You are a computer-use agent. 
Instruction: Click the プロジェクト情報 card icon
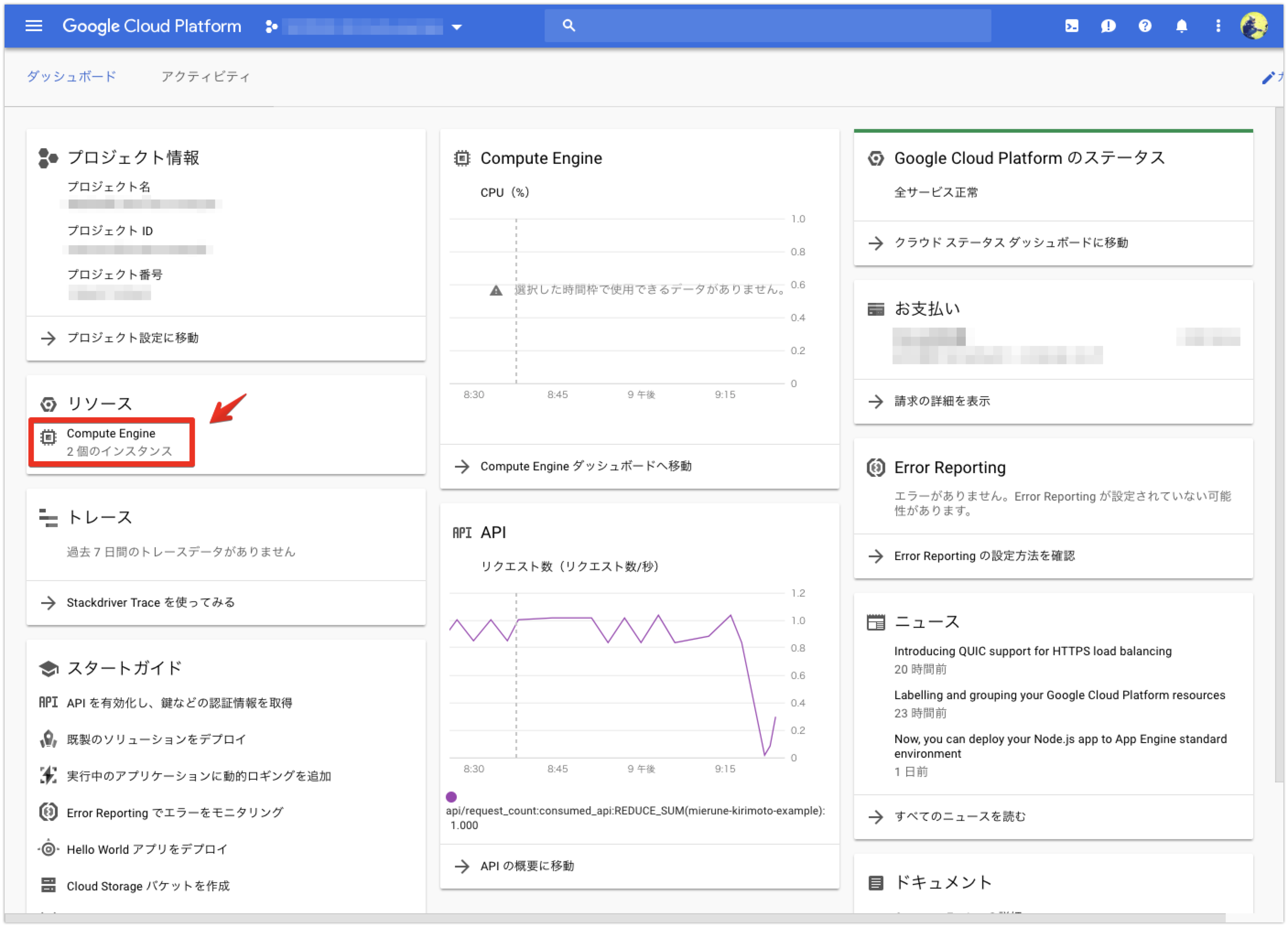[48, 158]
